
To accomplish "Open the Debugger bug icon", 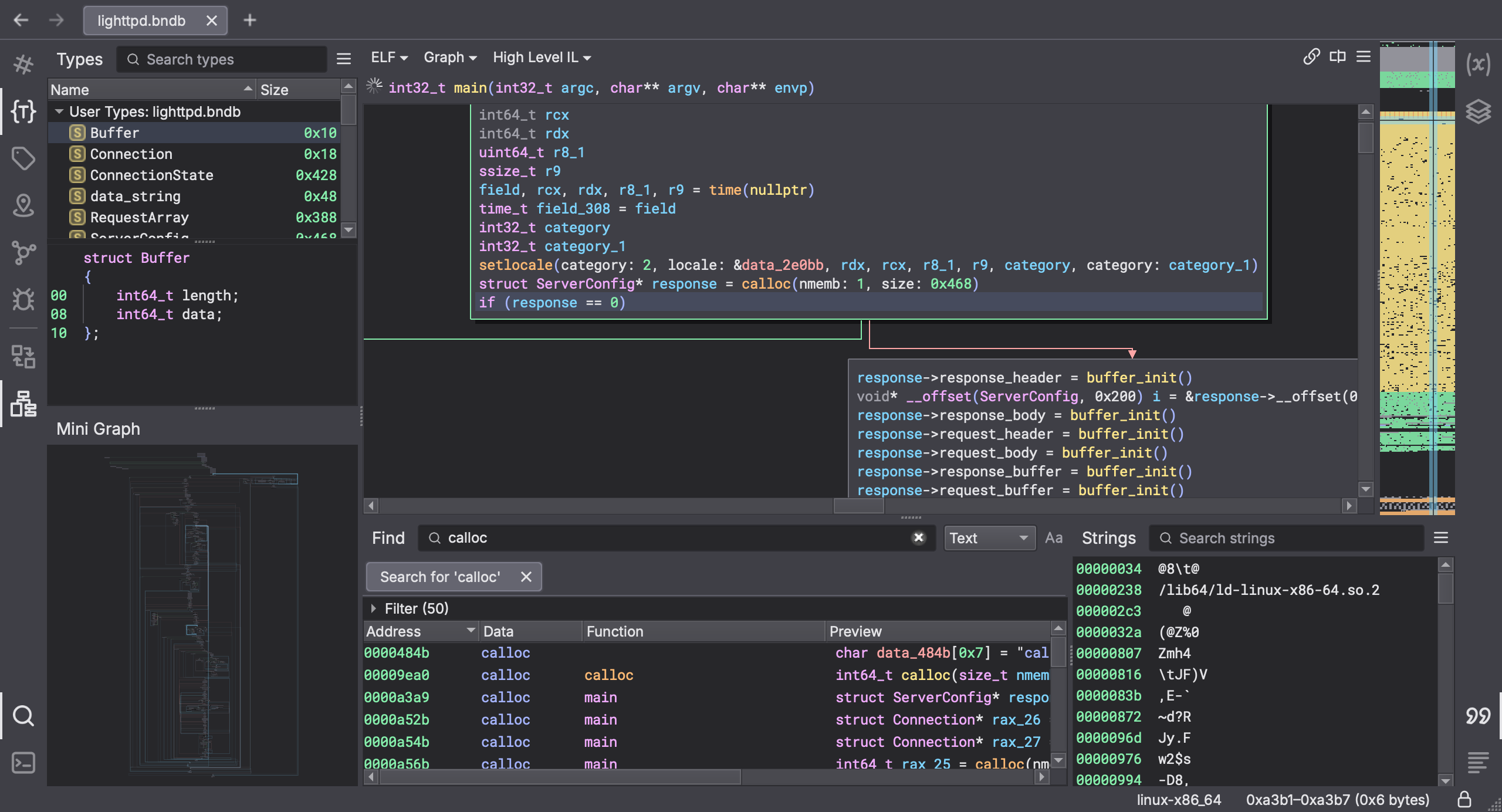I will [x=23, y=299].
